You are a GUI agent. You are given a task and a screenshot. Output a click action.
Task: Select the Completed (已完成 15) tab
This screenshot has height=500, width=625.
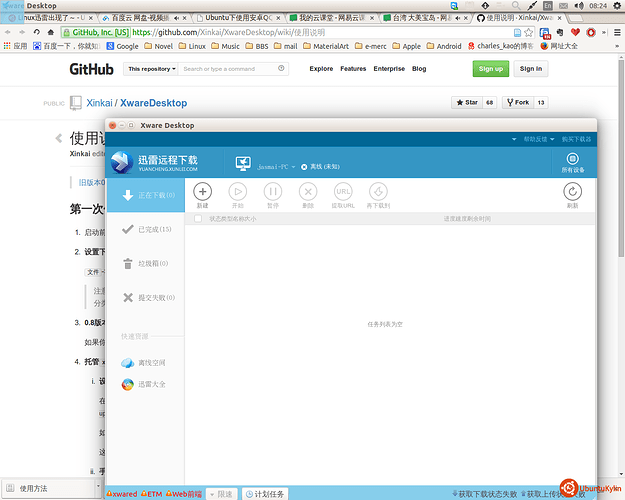click(145, 229)
